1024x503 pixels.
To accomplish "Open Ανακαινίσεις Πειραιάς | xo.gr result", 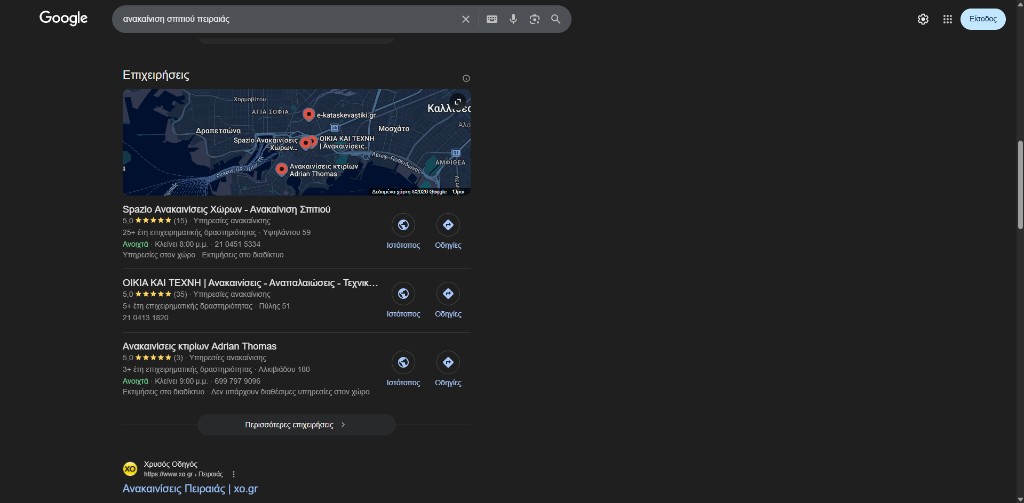I will point(190,489).
